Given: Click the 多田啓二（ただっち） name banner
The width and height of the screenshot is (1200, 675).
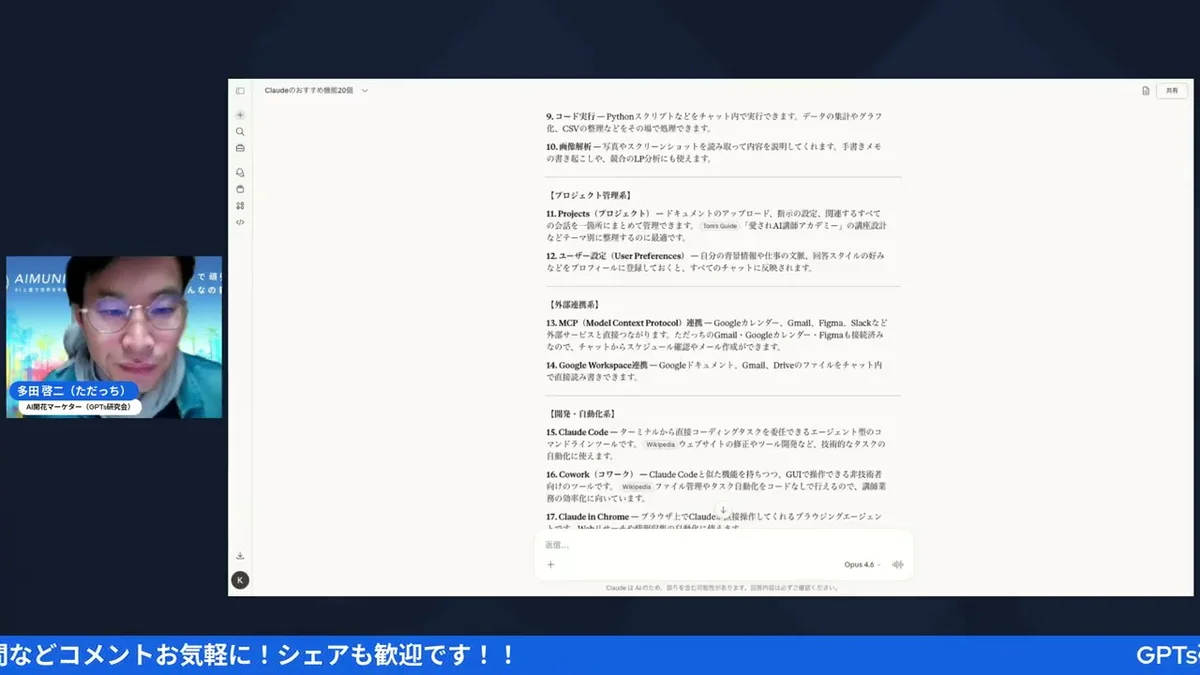Looking at the screenshot, I should [x=73, y=391].
